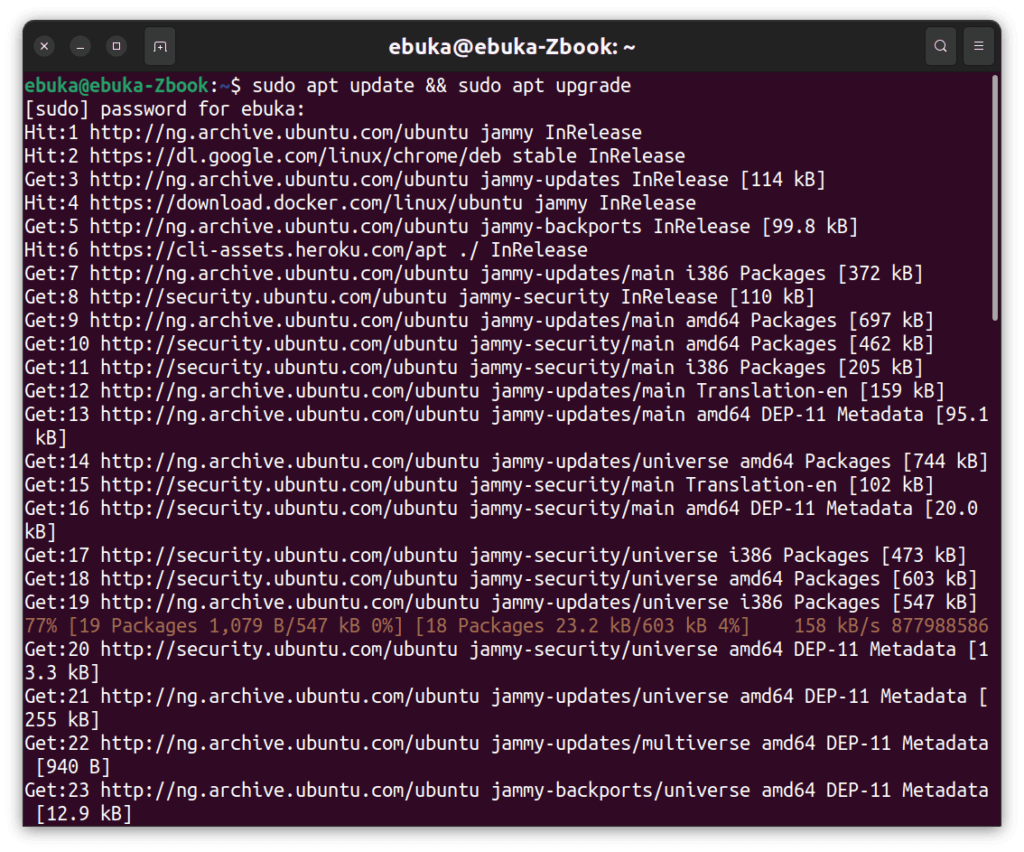This screenshot has height=852, width=1024.
Task: Close the terminal window
Action: coord(44,46)
